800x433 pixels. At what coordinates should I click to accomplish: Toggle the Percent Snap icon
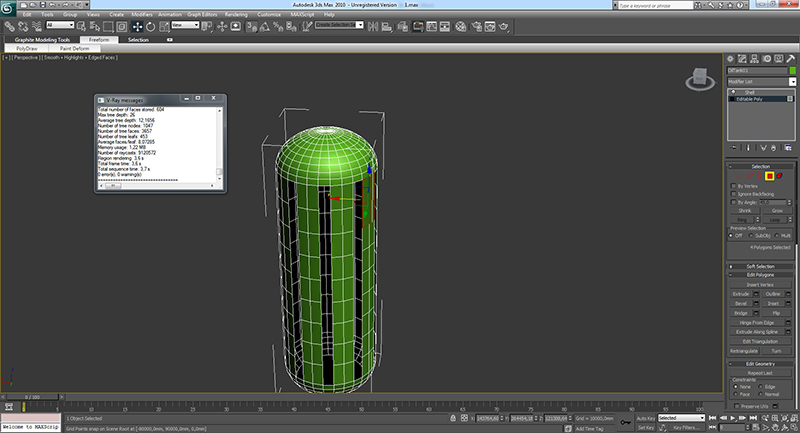pyautogui.click(x=278, y=27)
